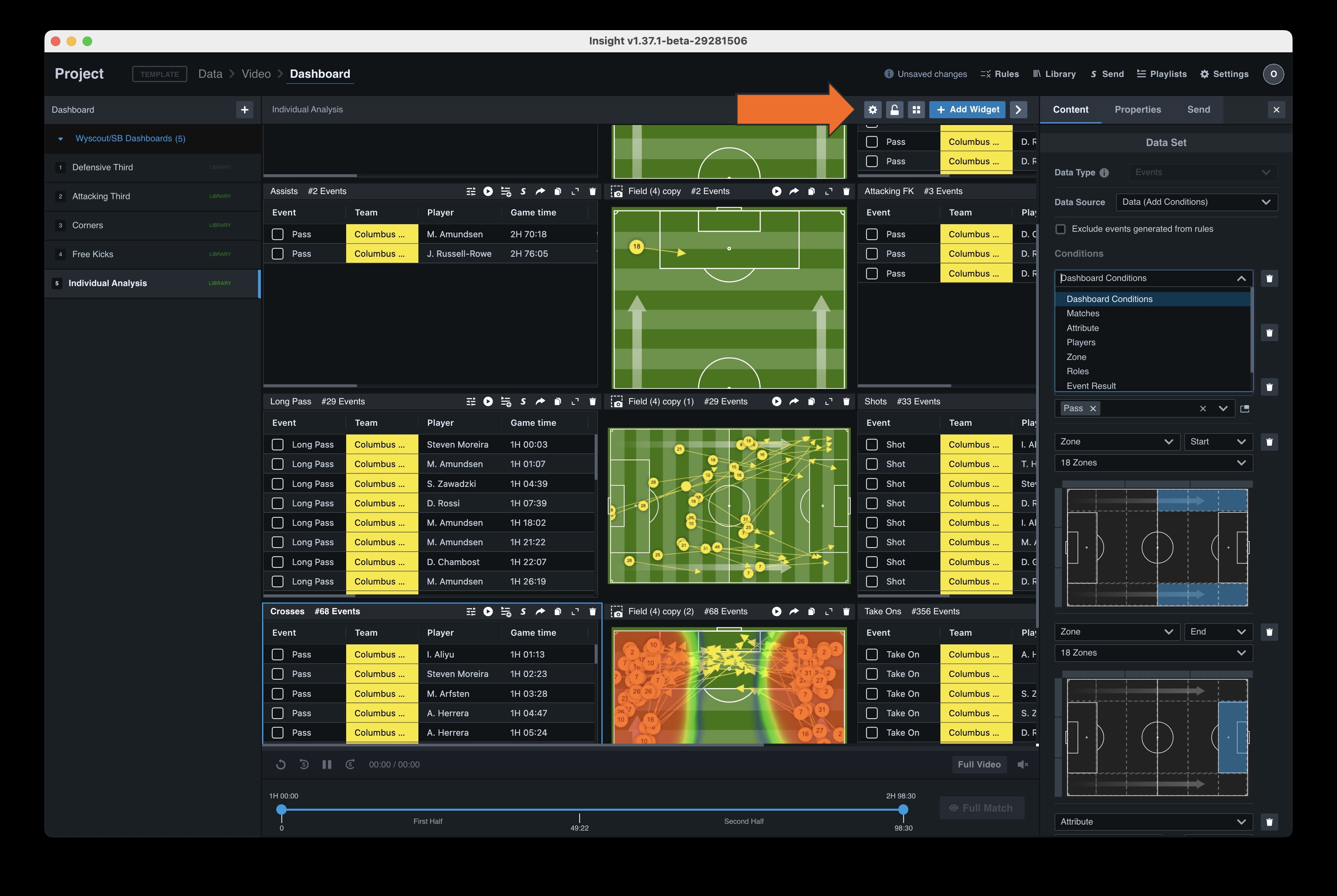The image size is (1337, 896).
Task: Check Long Pass row for D. Chambost
Action: (278, 562)
